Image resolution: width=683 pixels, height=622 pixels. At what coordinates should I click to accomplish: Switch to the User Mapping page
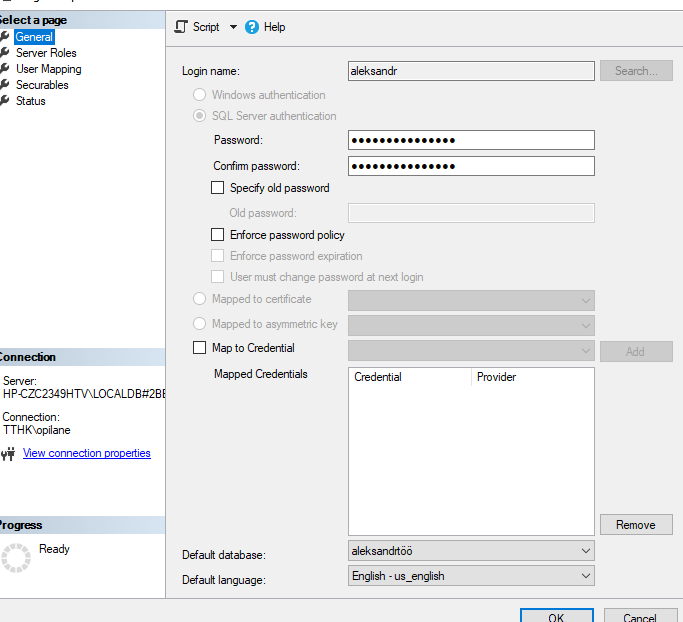pos(48,69)
